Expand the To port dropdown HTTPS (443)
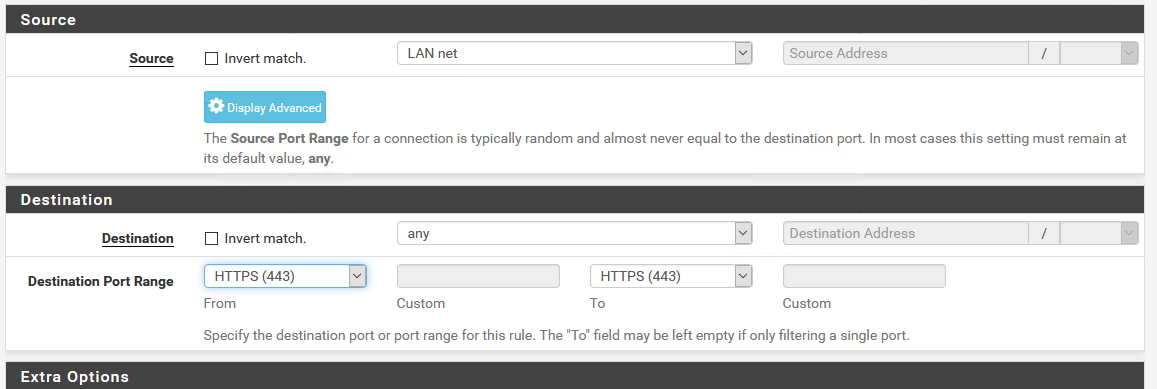 point(671,276)
